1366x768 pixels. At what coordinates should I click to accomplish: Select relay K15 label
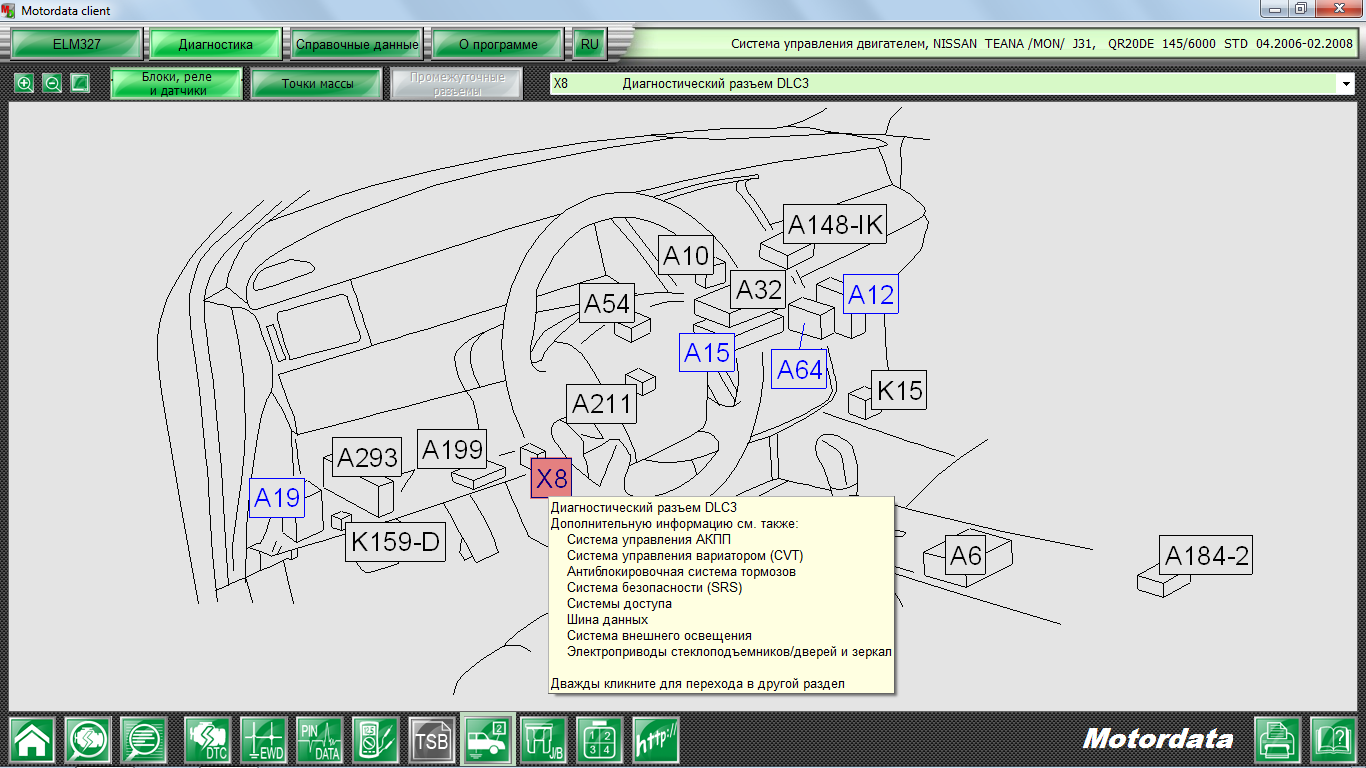pyautogui.click(x=898, y=389)
